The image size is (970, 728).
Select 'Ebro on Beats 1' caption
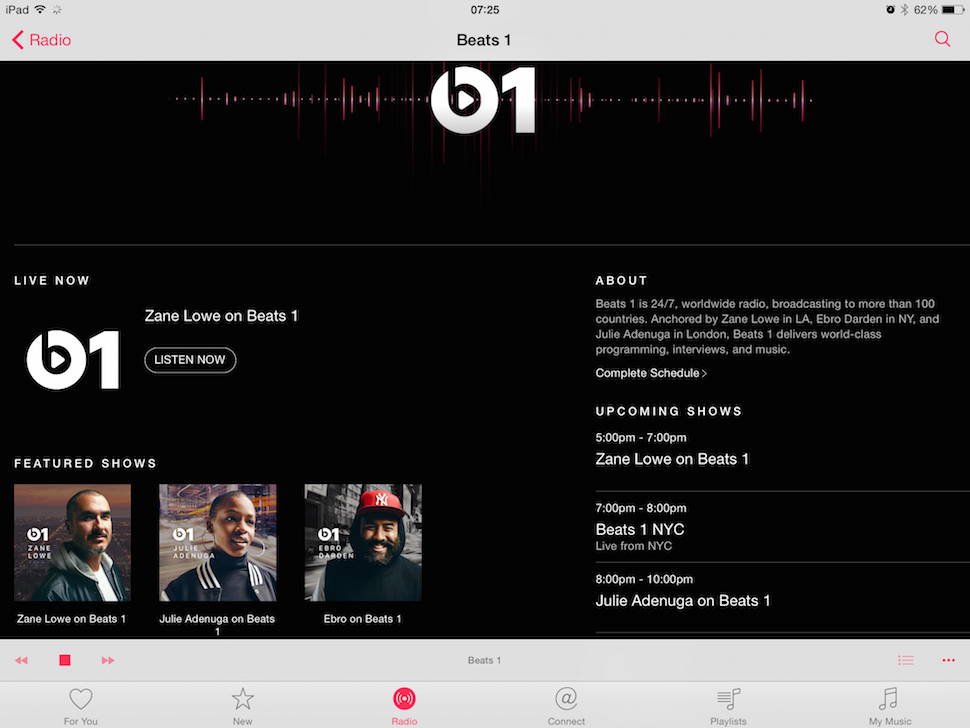tap(363, 619)
